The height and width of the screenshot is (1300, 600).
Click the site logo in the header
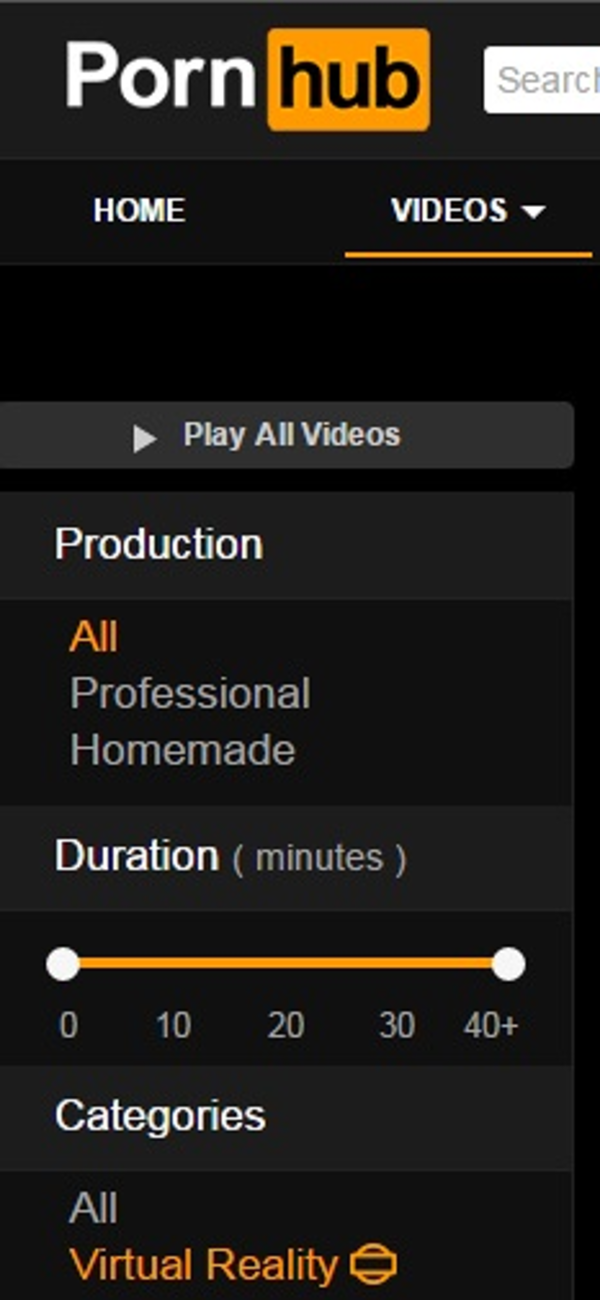pos(247,78)
